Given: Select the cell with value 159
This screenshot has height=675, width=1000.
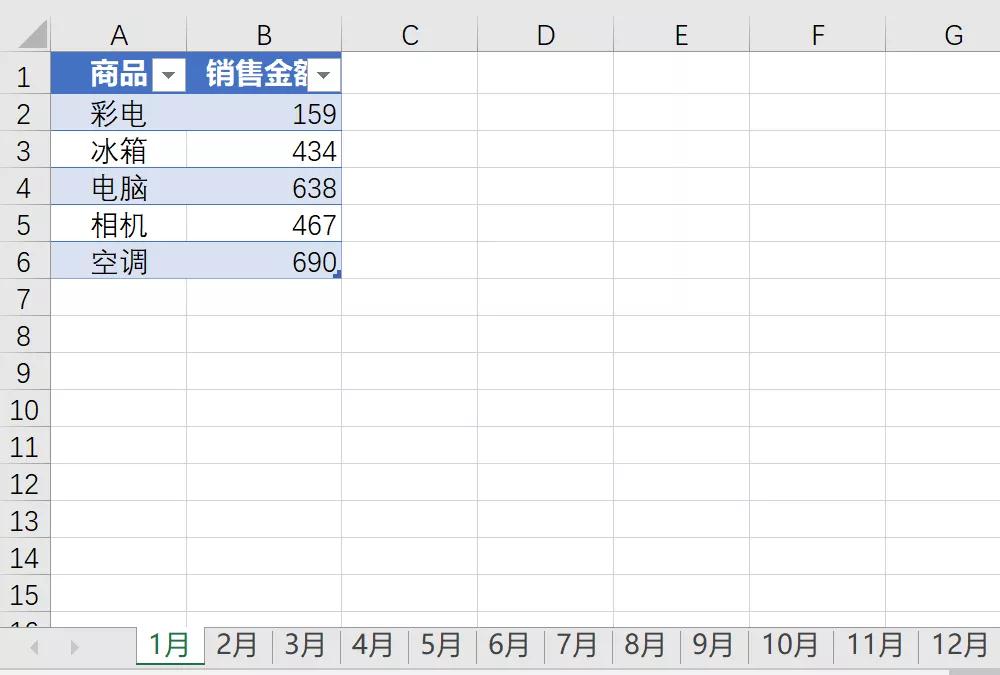Looking at the screenshot, I should point(264,114).
